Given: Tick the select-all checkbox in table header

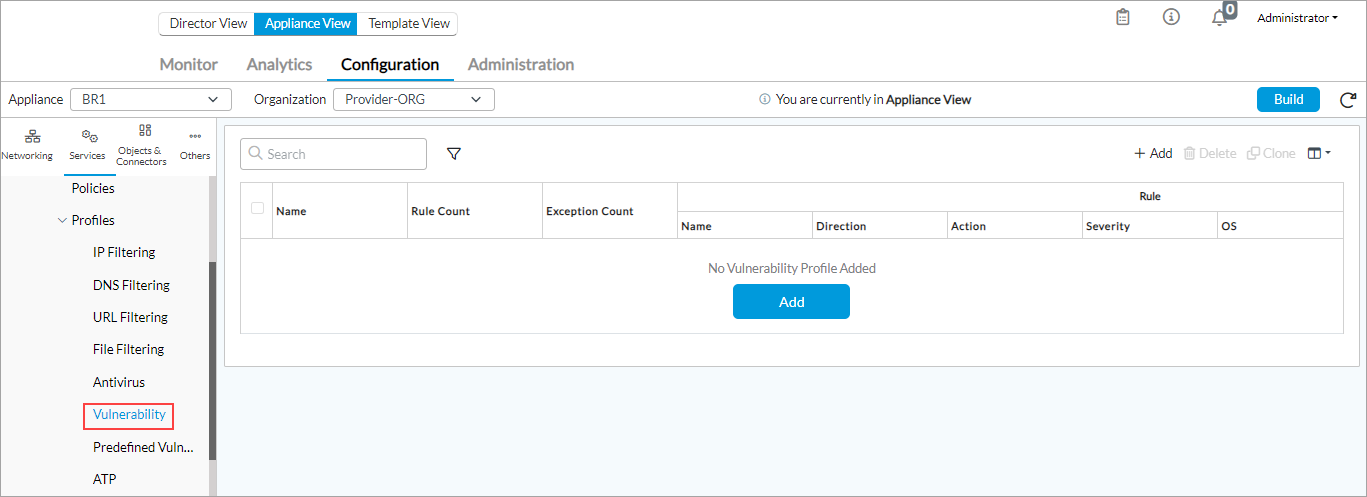Looking at the screenshot, I should click(257, 208).
